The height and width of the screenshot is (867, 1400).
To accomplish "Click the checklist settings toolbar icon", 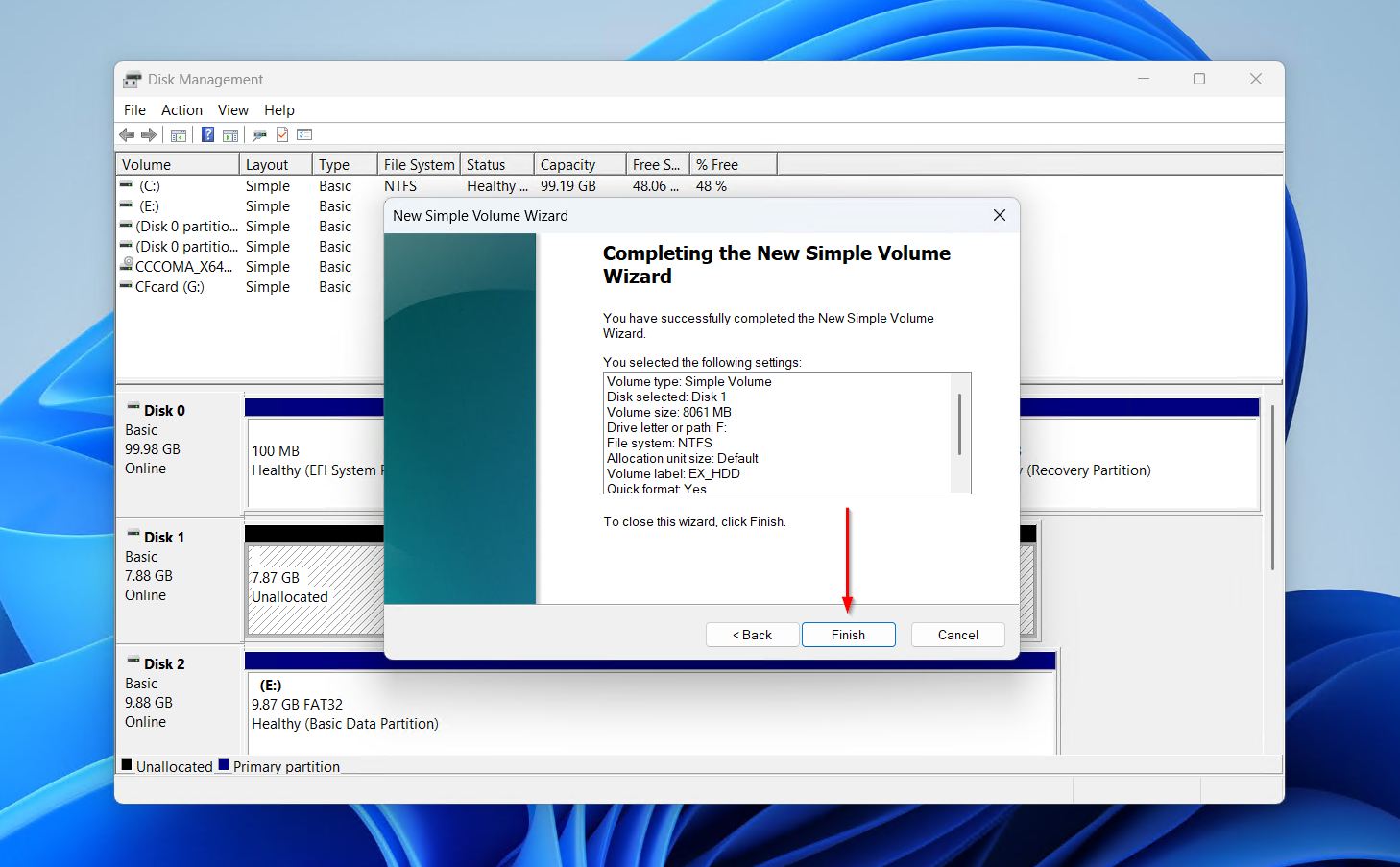I will click(x=304, y=135).
